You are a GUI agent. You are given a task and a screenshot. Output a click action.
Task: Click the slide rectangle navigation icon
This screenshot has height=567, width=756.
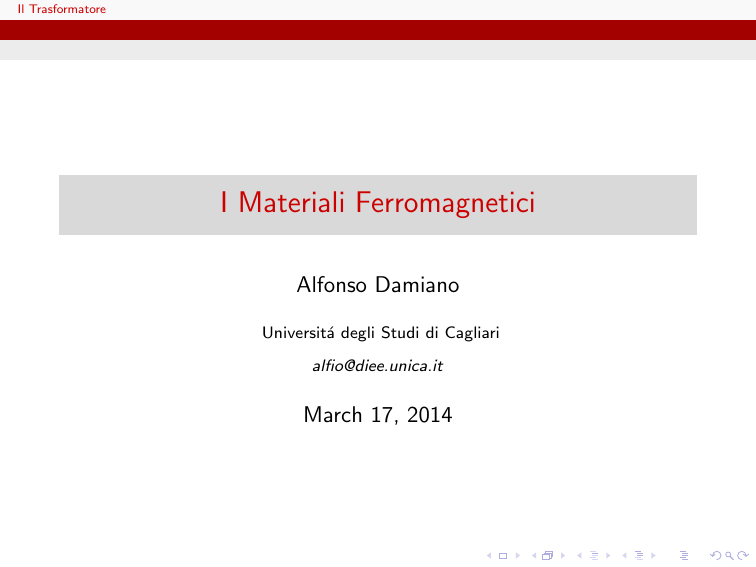coord(503,556)
